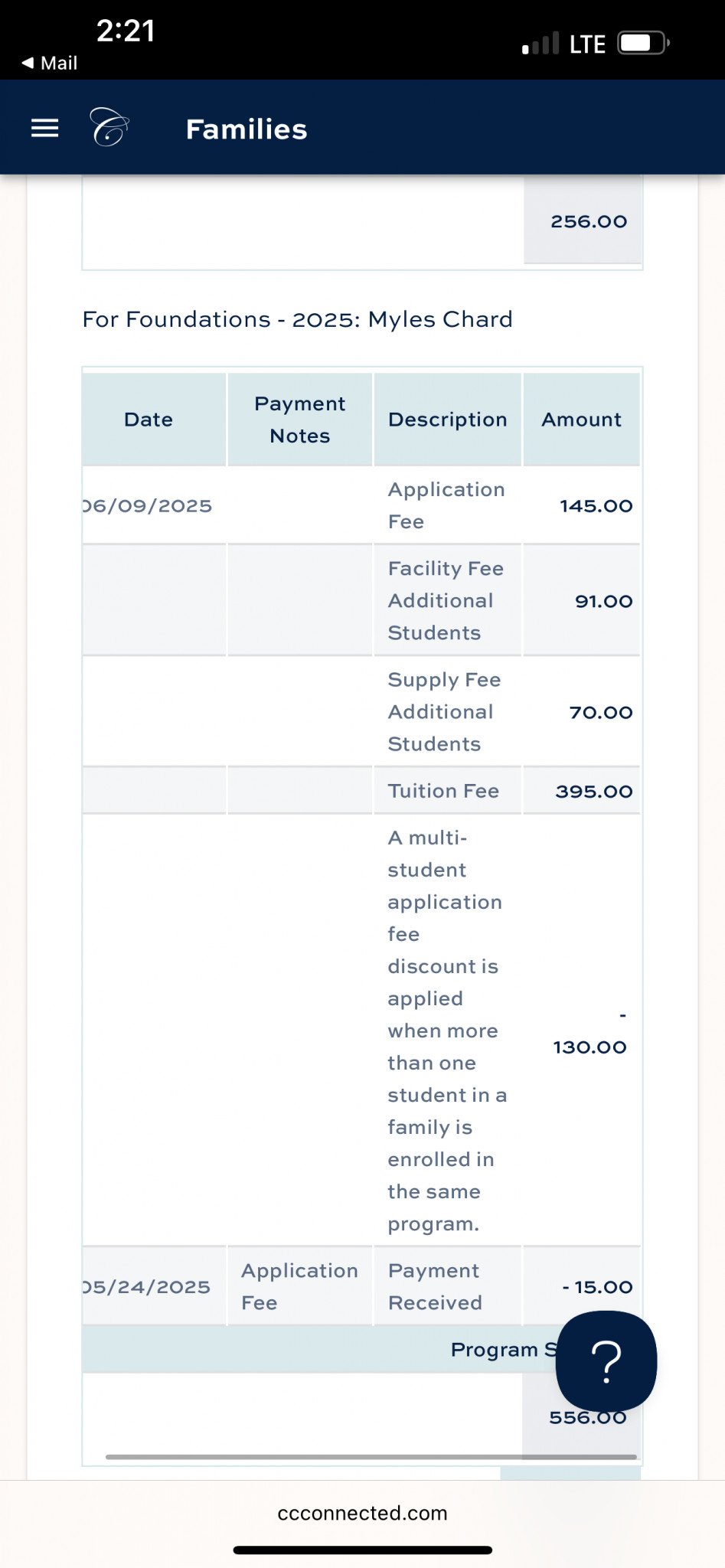This screenshot has width=725, height=1568.
Task: Open the help question mark button
Action: click(606, 1361)
